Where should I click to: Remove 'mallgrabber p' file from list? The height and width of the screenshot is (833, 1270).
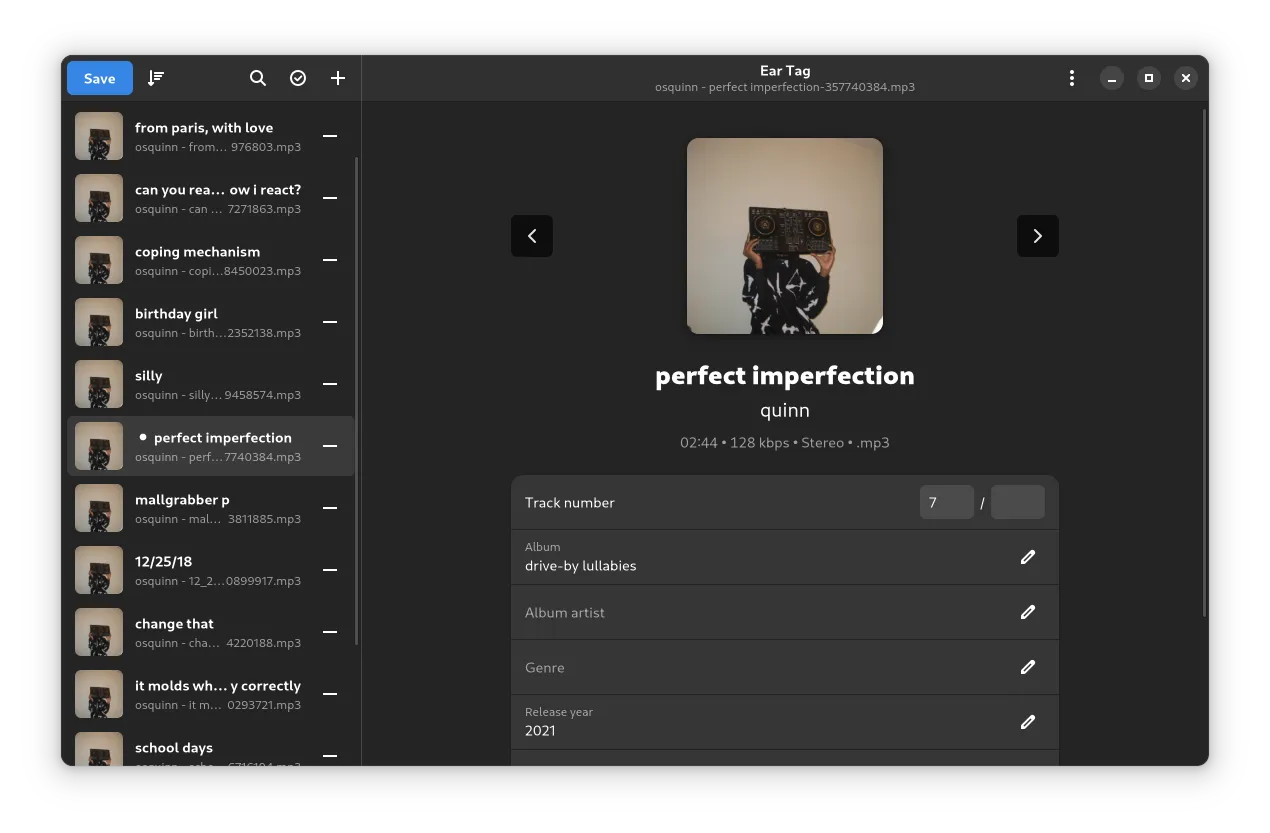click(330, 508)
